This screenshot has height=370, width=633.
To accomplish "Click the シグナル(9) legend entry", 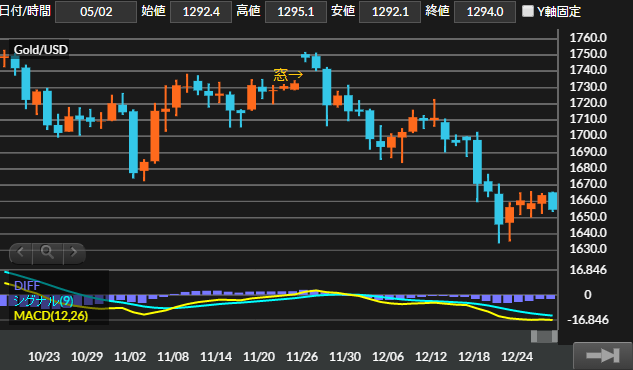I will click(x=43, y=301).
